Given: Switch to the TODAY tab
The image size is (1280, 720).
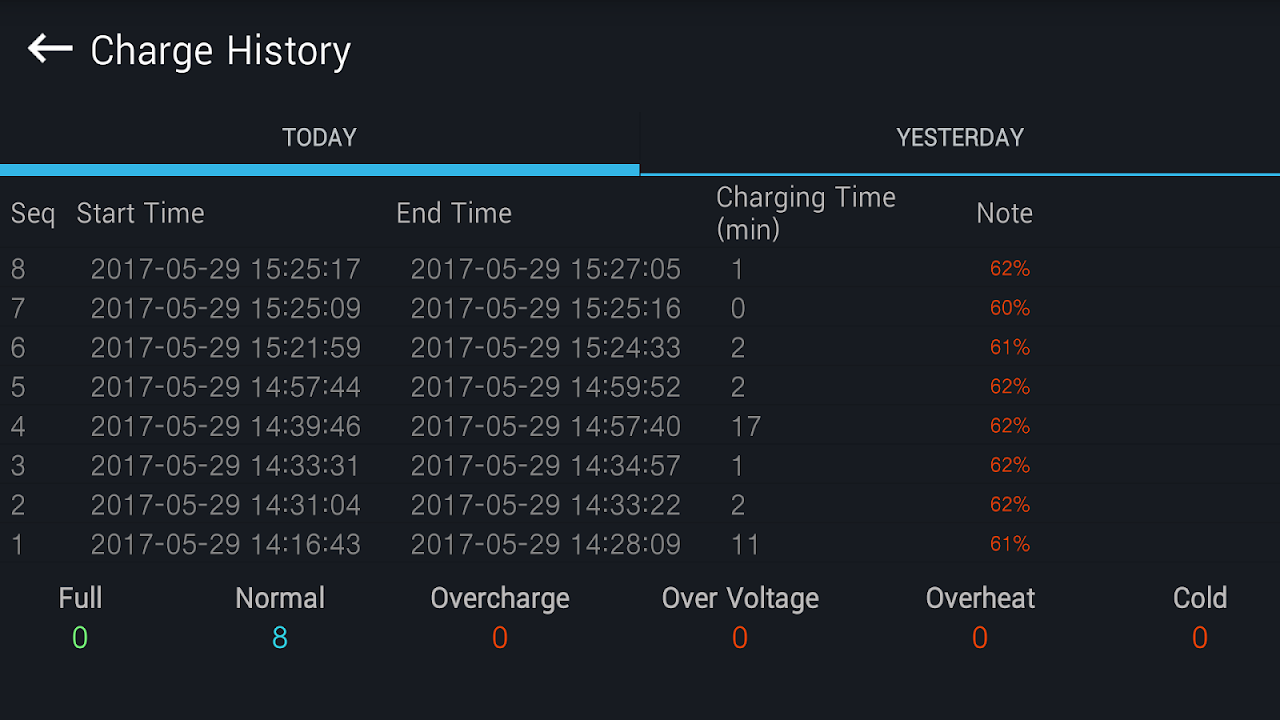Looking at the screenshot, I should (x=319, y=138).
